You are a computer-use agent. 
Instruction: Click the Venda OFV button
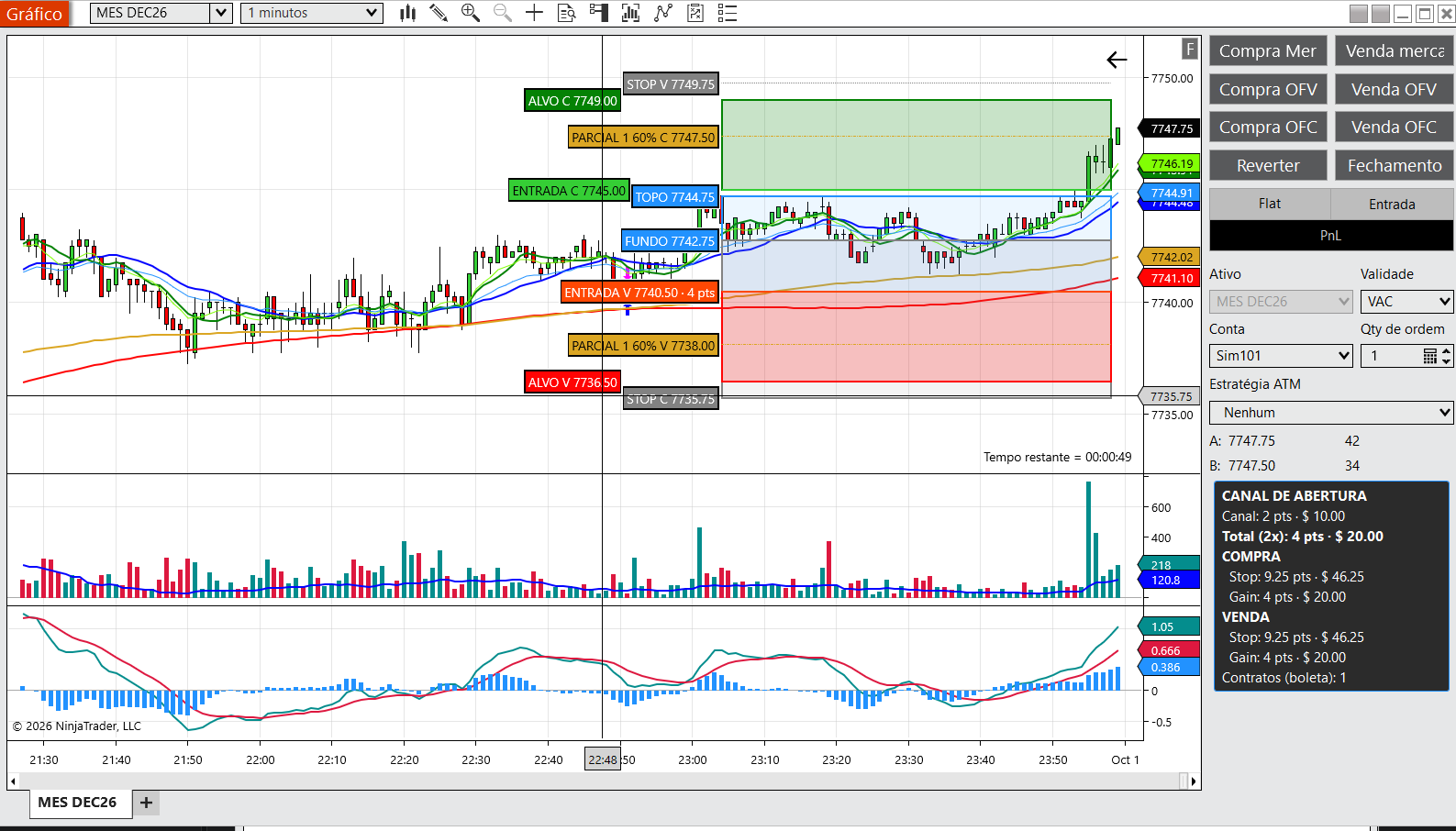[x=1395, y=90]
